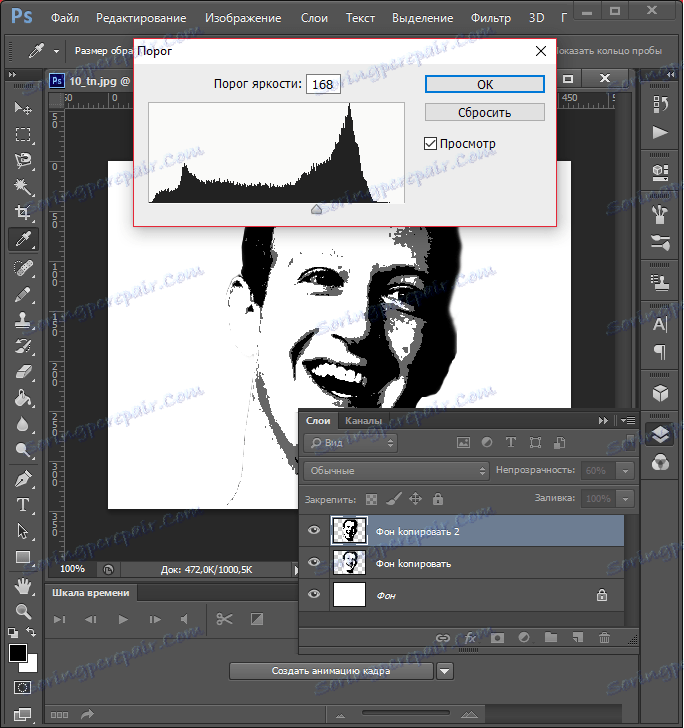The height and width of the screenshot is (728, 684).
Task: Switch to the Каналы tab
Action: (364, 421)
